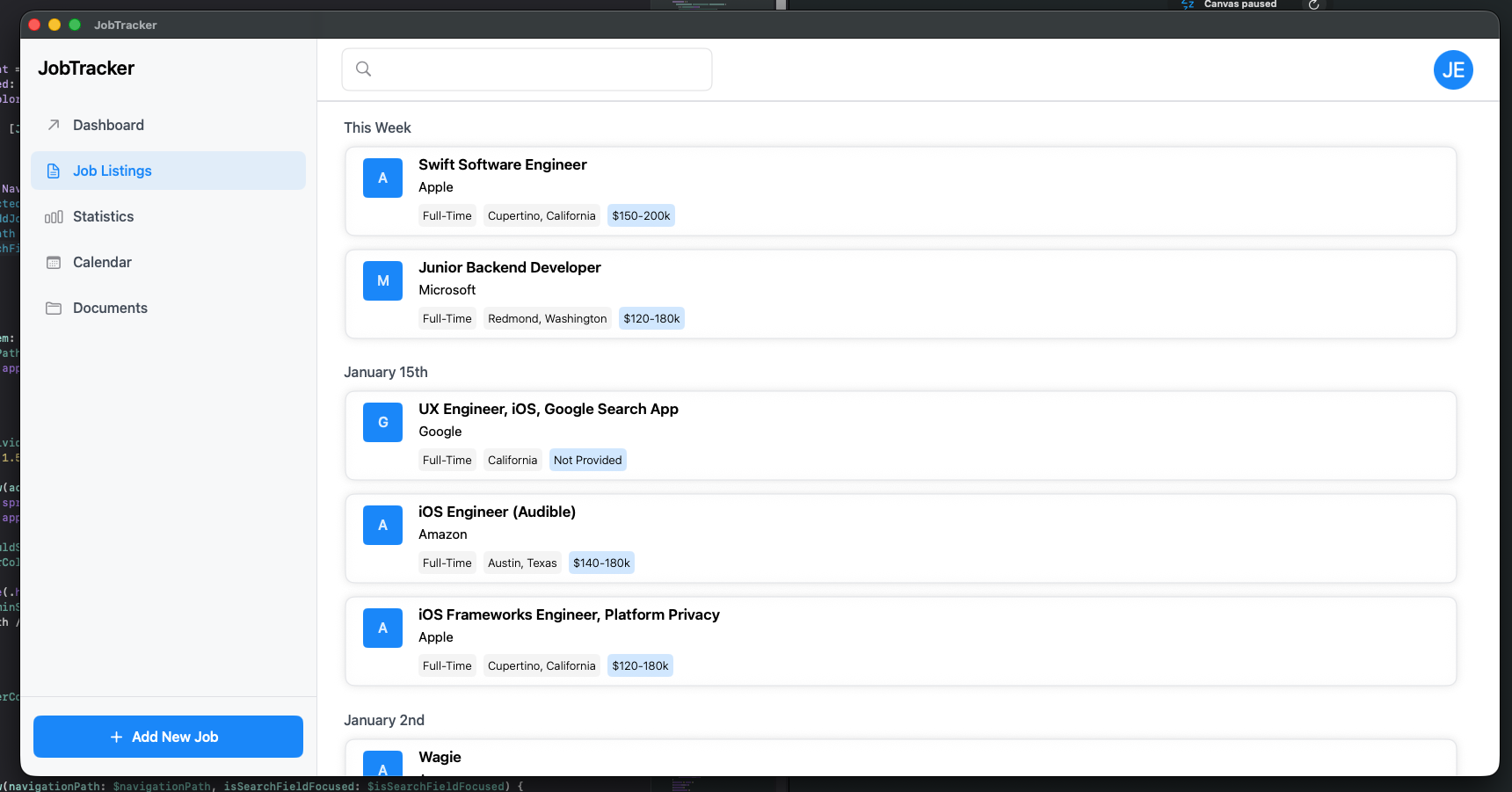
Task: Click the plus icon on Add New Job
Action: tap(116, 737)
